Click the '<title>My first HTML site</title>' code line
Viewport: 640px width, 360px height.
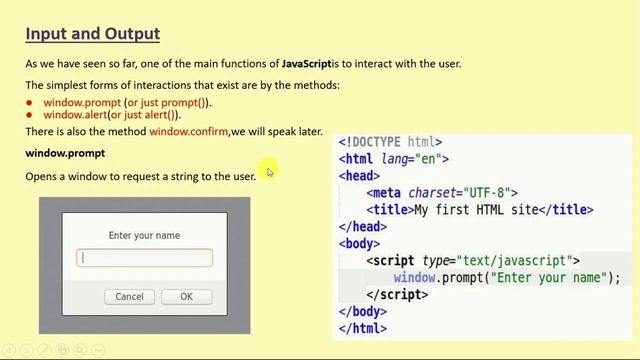480,210
